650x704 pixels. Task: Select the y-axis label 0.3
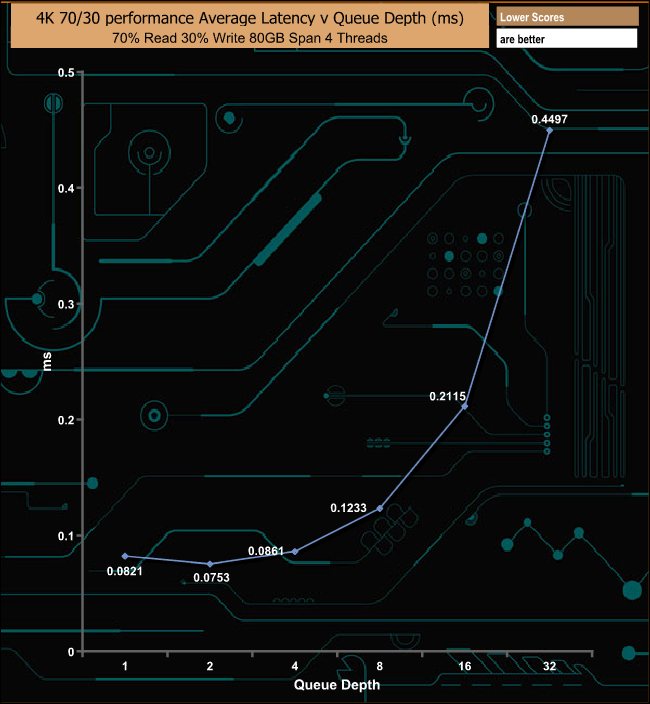66,304
